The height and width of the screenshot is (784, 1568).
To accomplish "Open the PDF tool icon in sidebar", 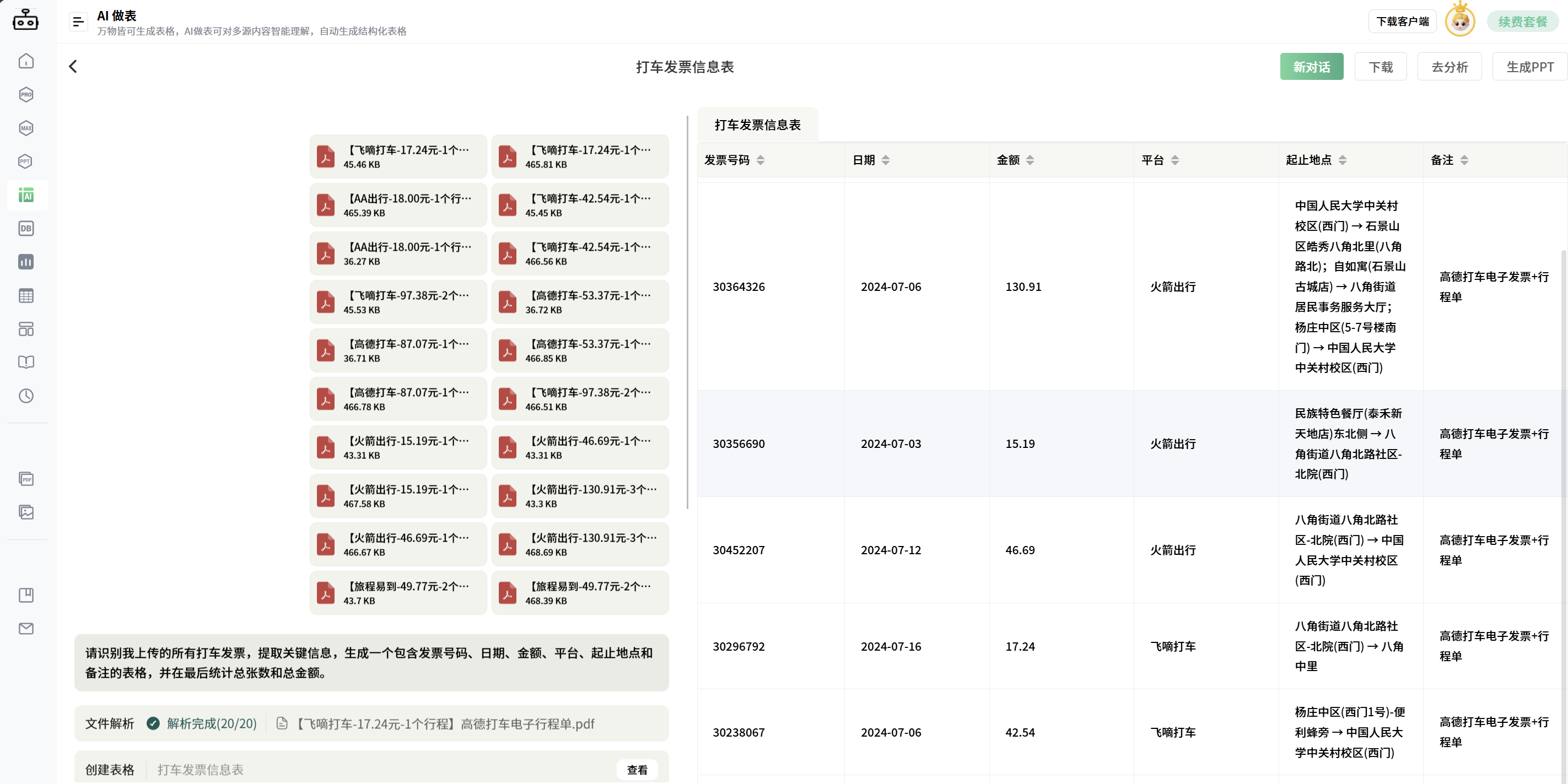I will point(25,479).
